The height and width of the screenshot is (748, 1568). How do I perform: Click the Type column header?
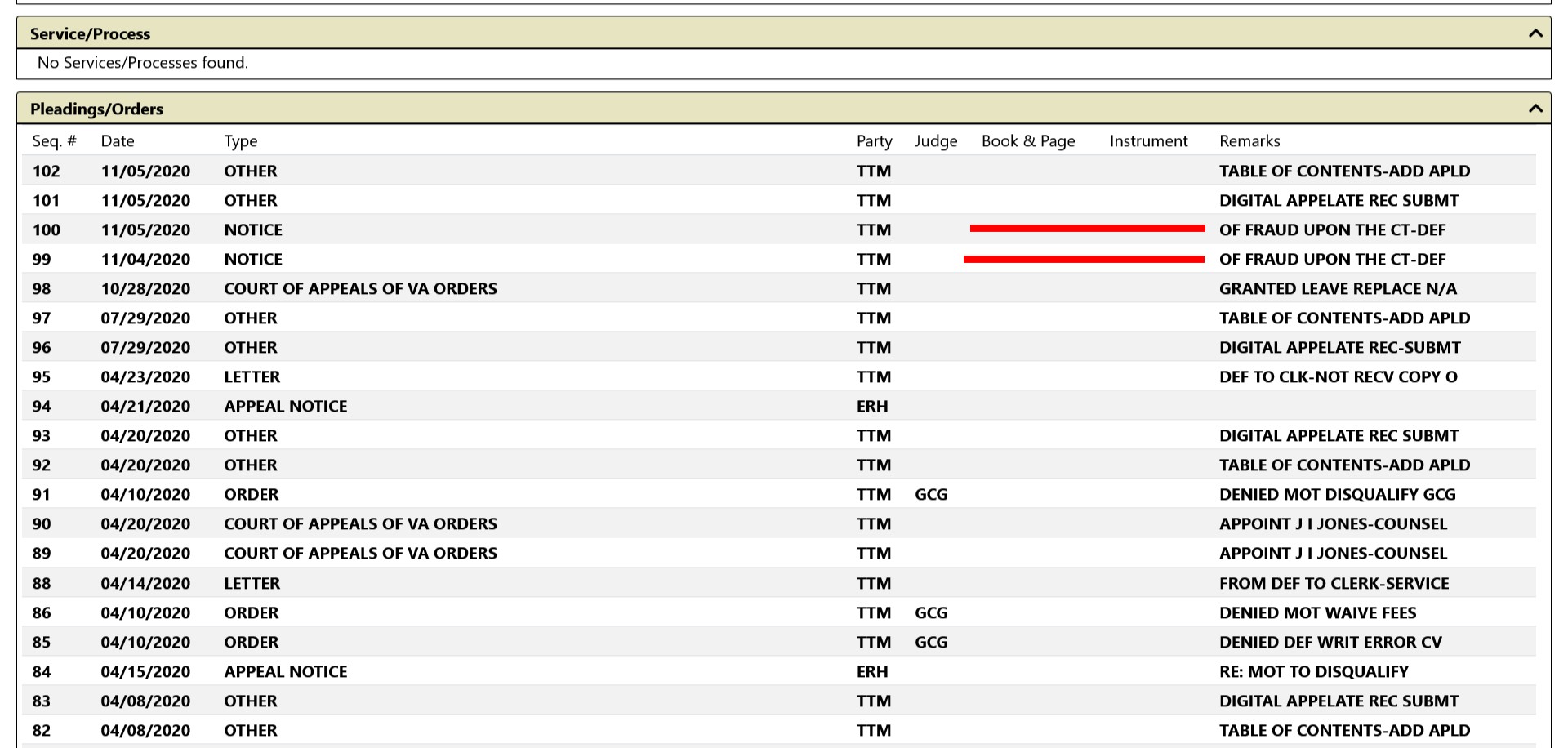(241, 141)
